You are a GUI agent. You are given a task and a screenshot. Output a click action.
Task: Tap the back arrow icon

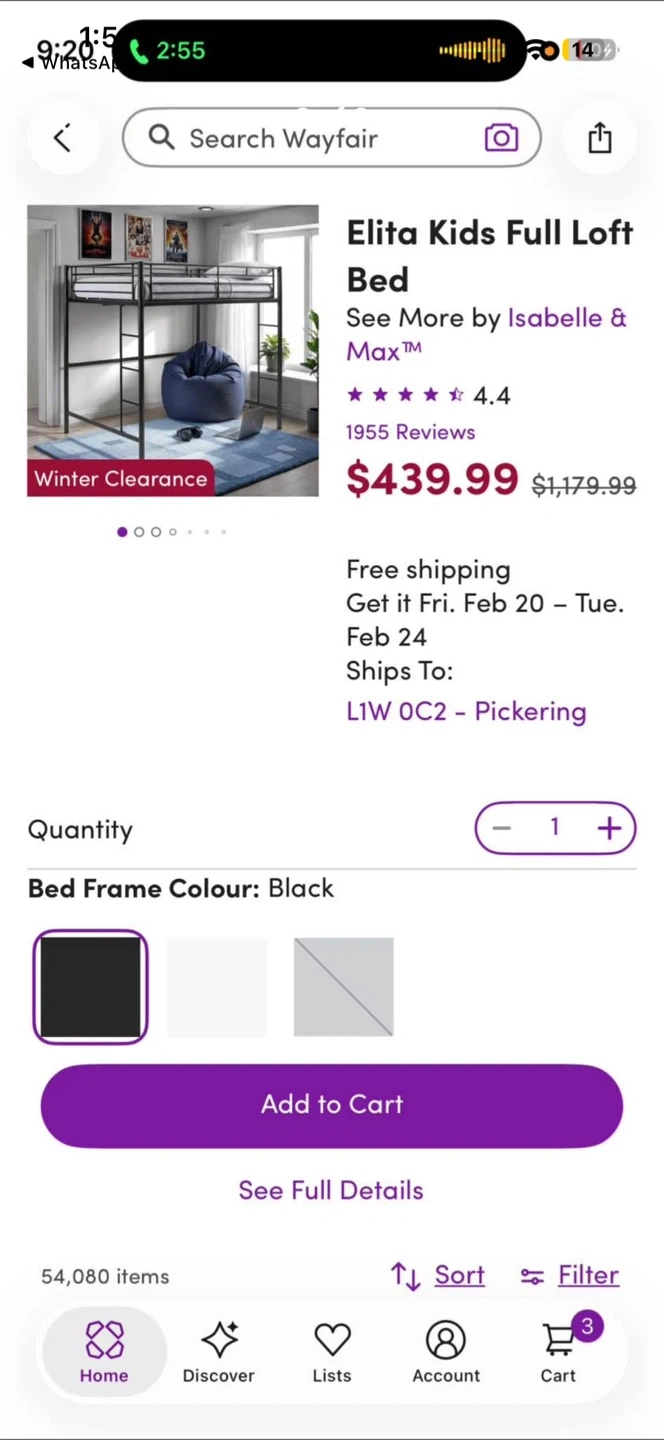coord(62,138)
